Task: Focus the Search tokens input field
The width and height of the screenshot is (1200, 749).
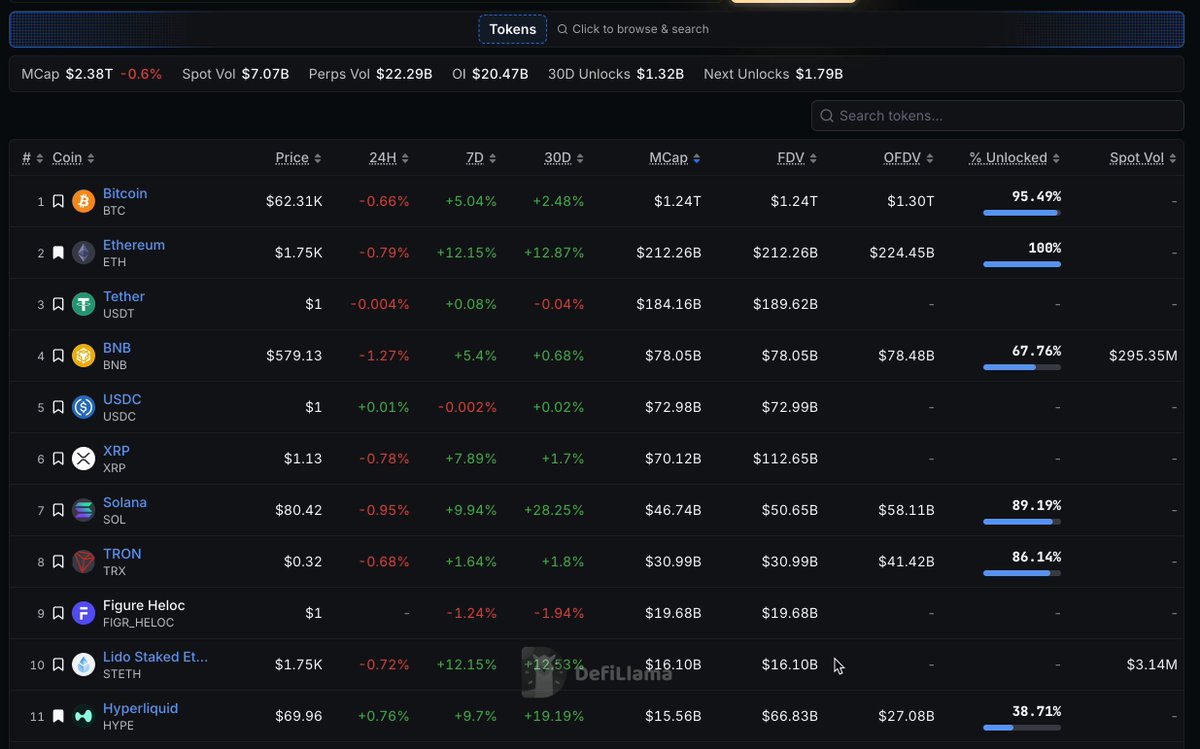Action: pos(998,116)
